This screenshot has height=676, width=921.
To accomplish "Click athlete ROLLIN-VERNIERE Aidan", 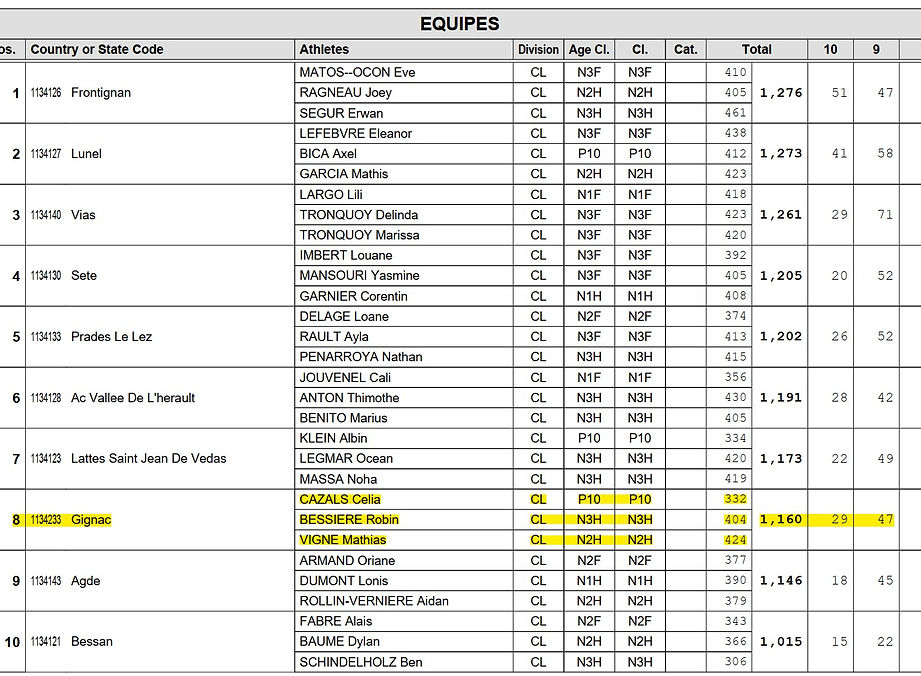I will pos(374,601).
